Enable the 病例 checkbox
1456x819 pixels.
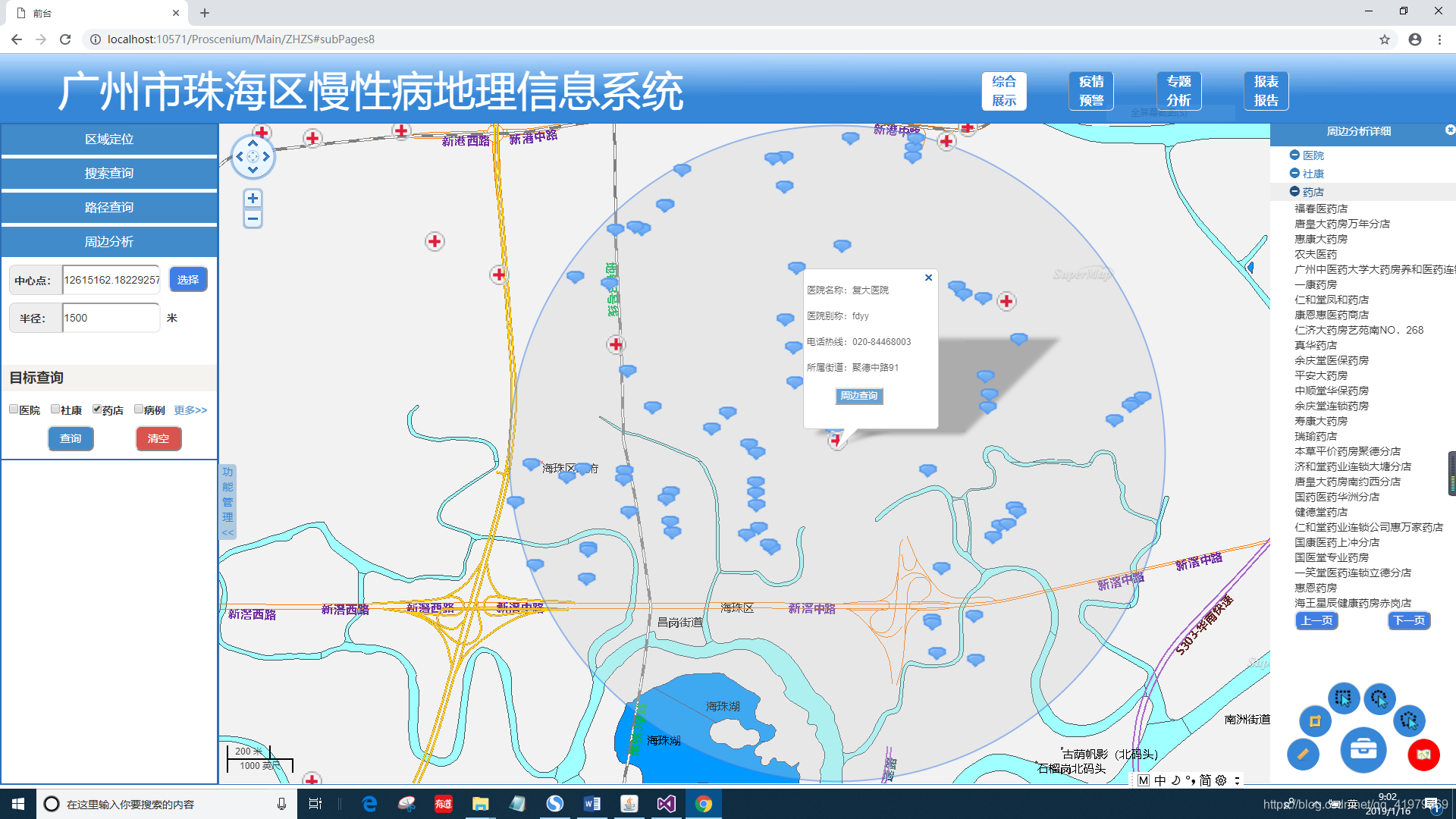tap(139, 409)
